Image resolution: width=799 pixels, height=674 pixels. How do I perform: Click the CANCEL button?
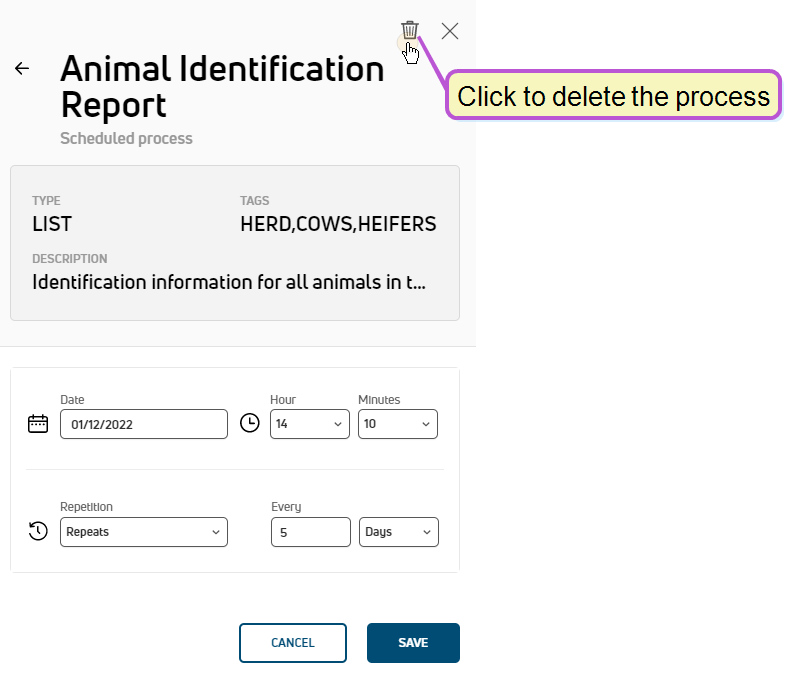(293, 643)
